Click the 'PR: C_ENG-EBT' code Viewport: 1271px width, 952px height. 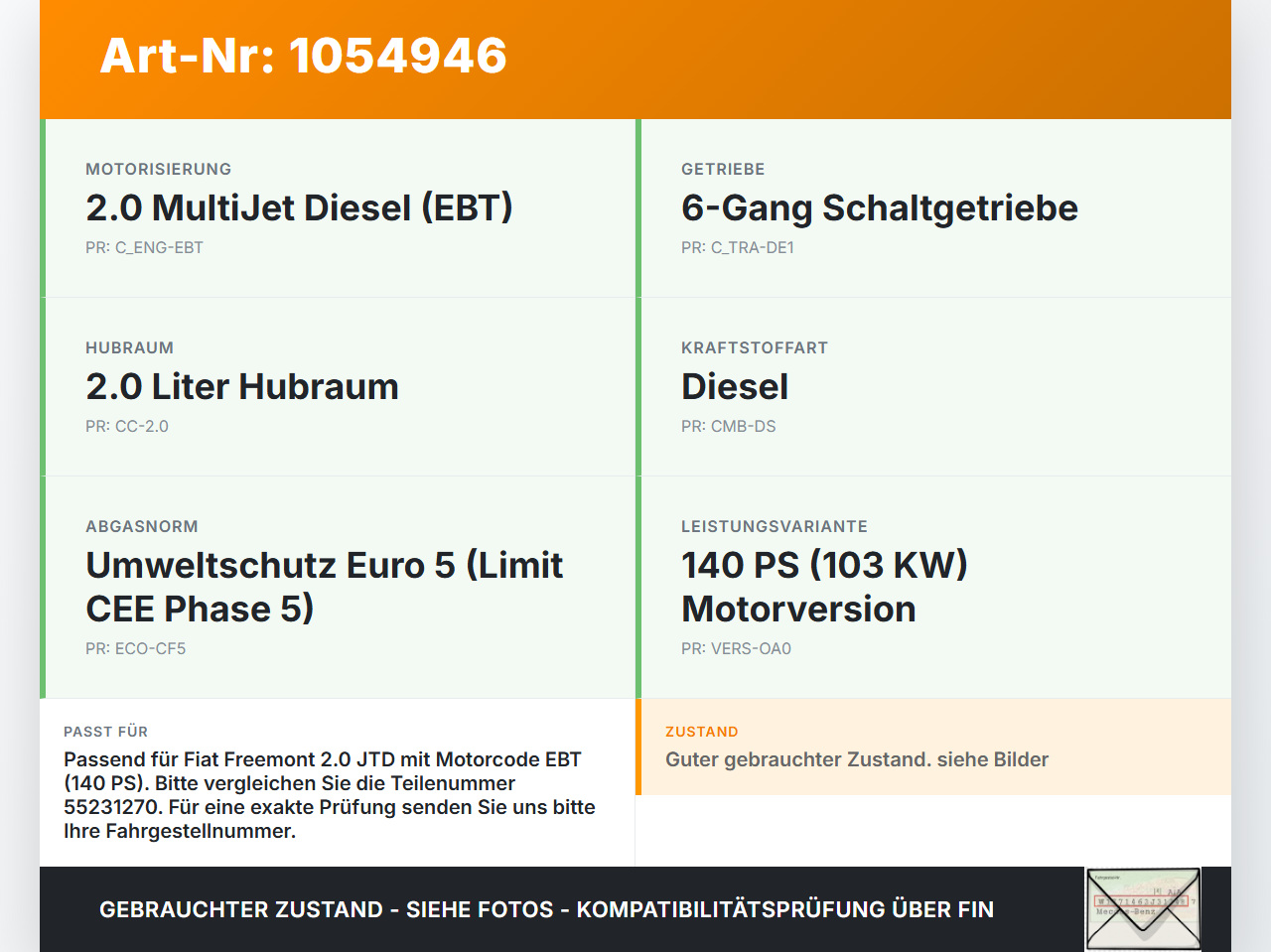click(144, 248)
